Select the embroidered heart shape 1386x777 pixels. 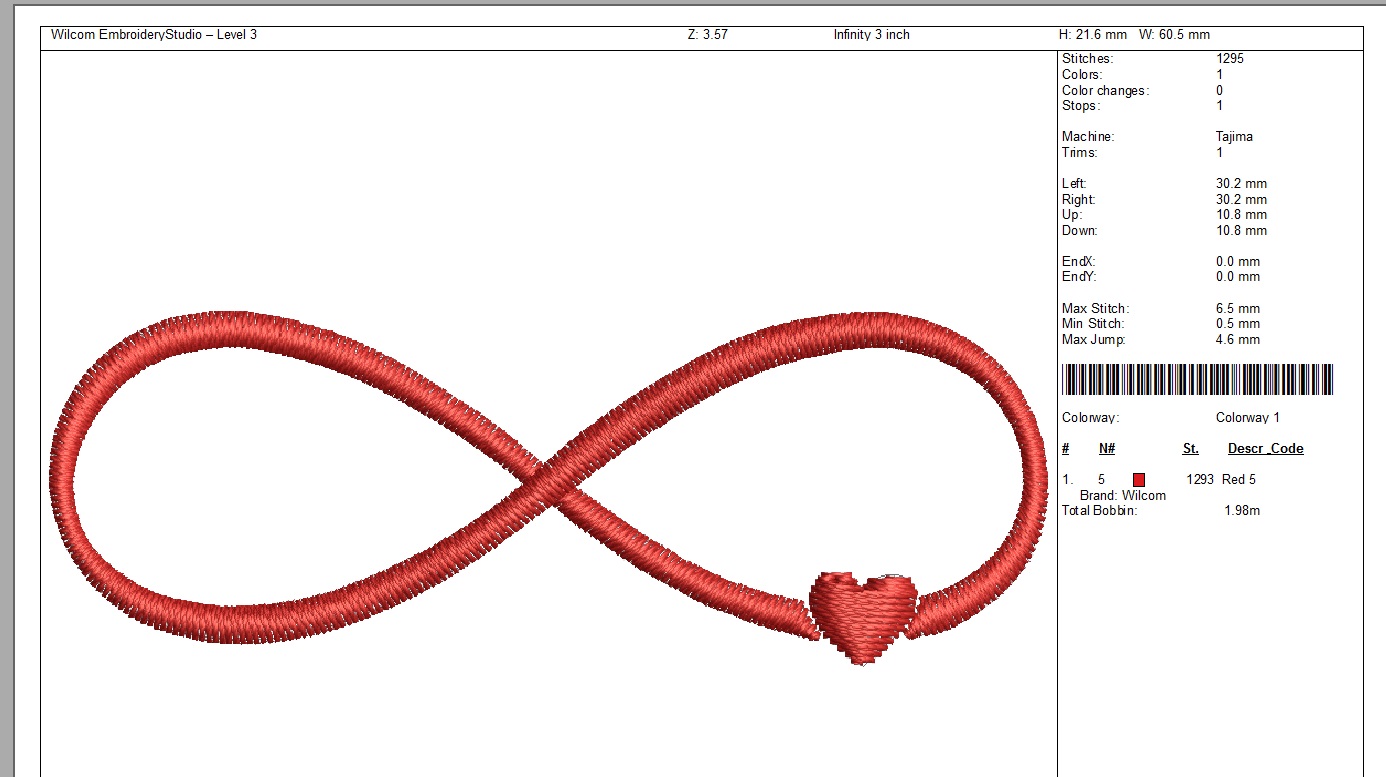pos(862,613)
